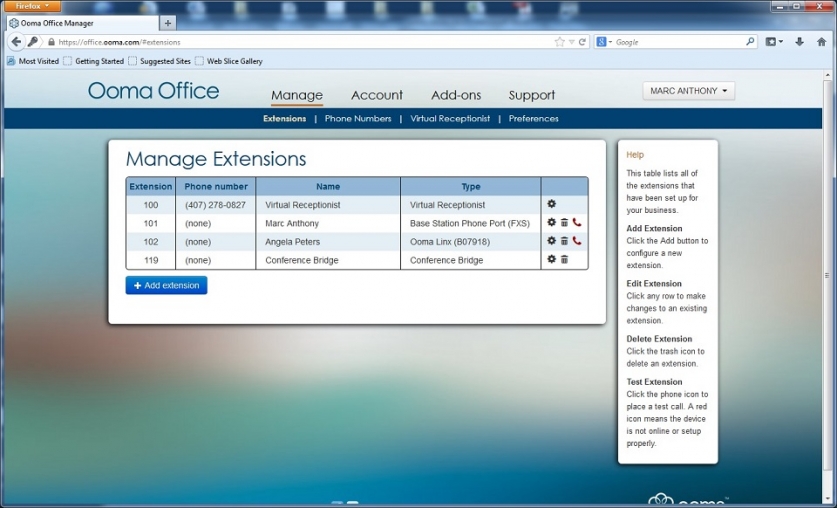Go to Support main tab
The image size is (837, 508).
pos(532,95)
